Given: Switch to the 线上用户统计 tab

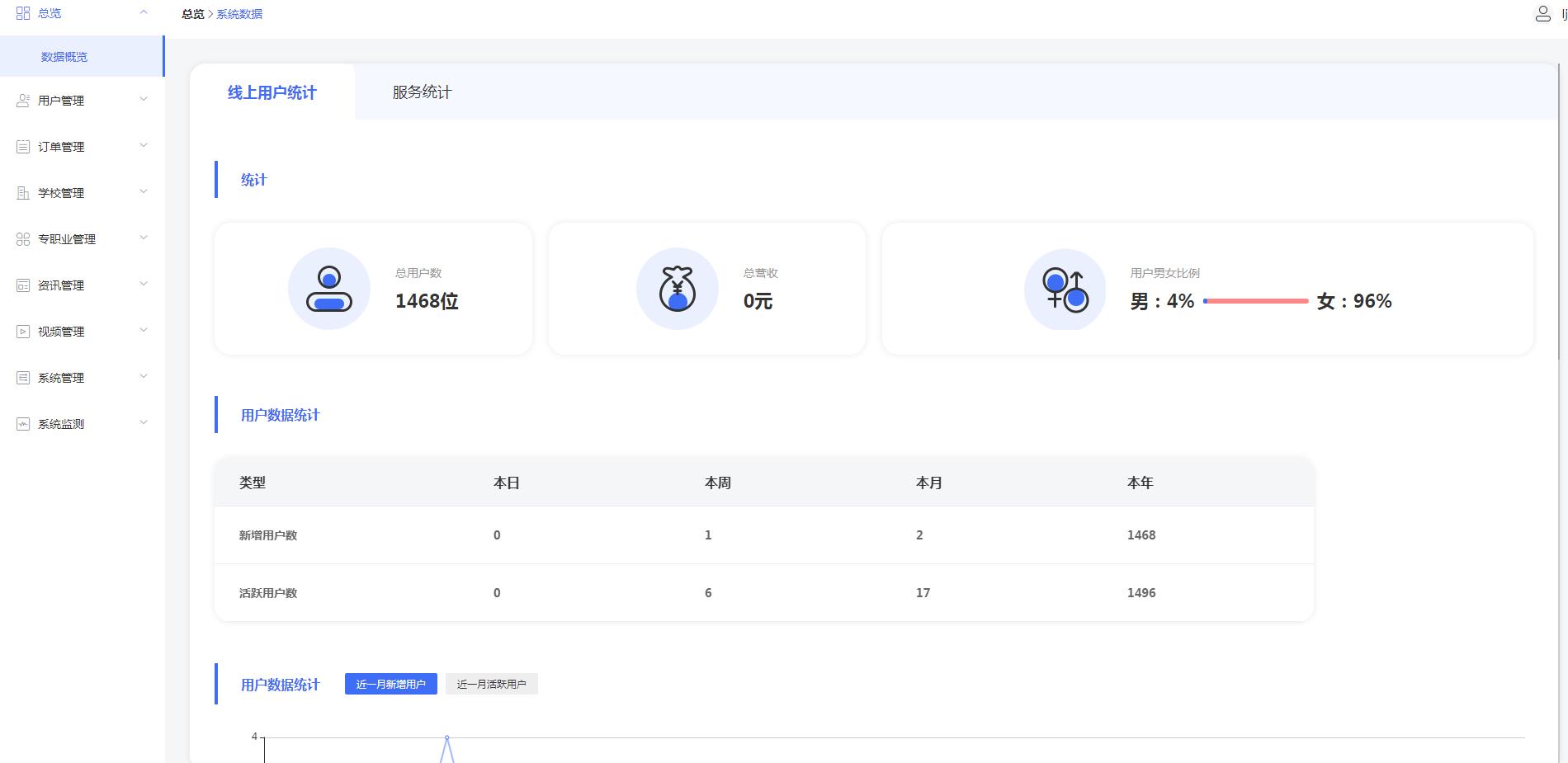Looking at the screenshot, I should (272, 92).
